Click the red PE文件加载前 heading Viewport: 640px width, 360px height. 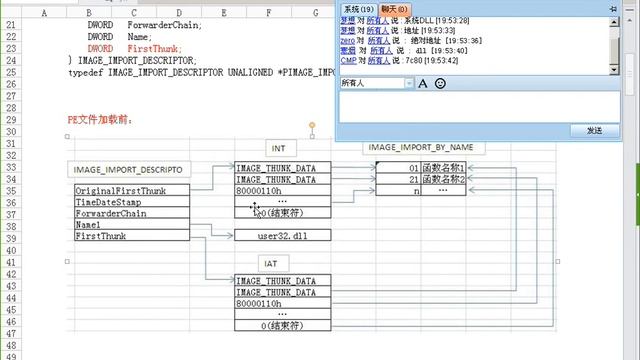click(x=100, y=120)
